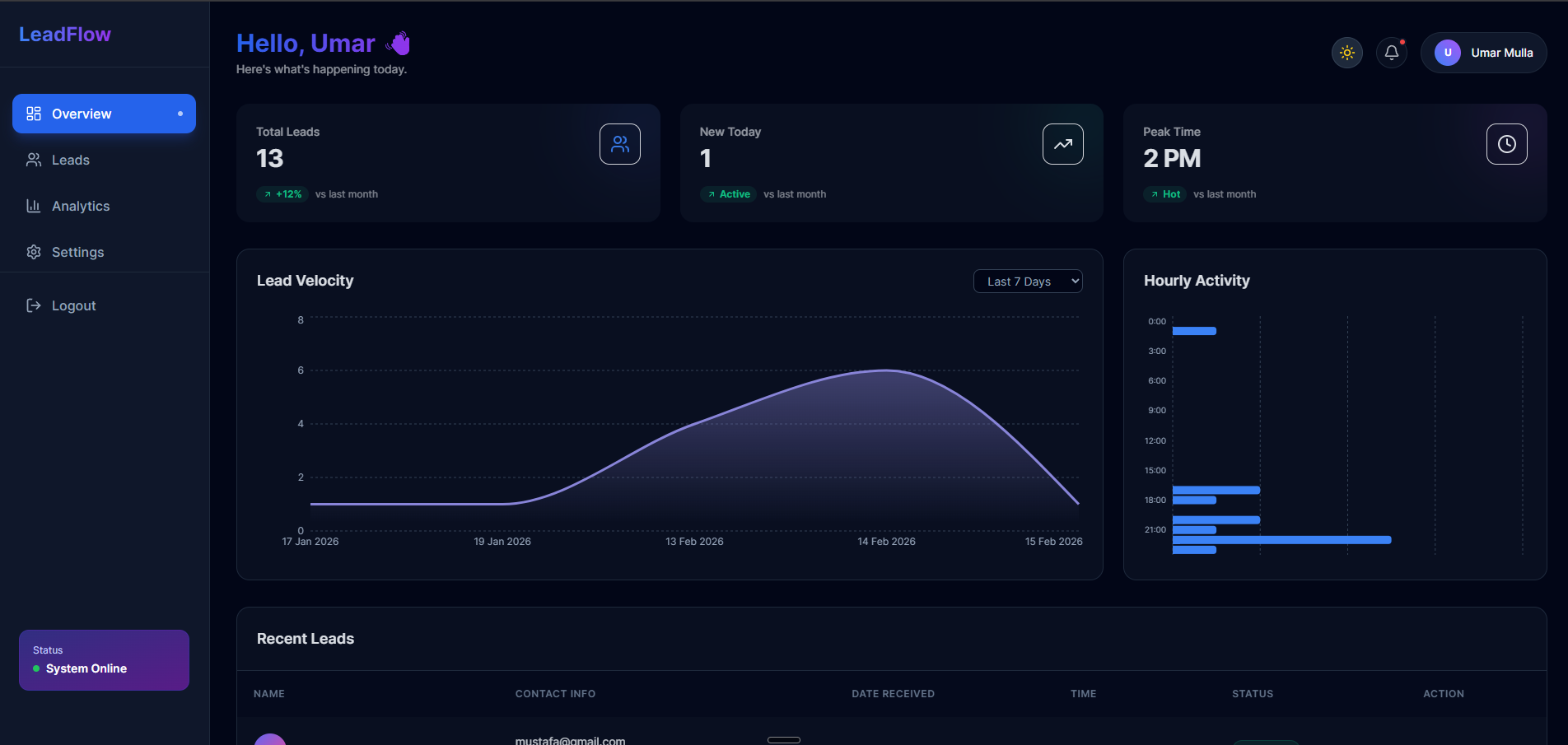Click the Analytics bar chart icon

coord(34,206)
